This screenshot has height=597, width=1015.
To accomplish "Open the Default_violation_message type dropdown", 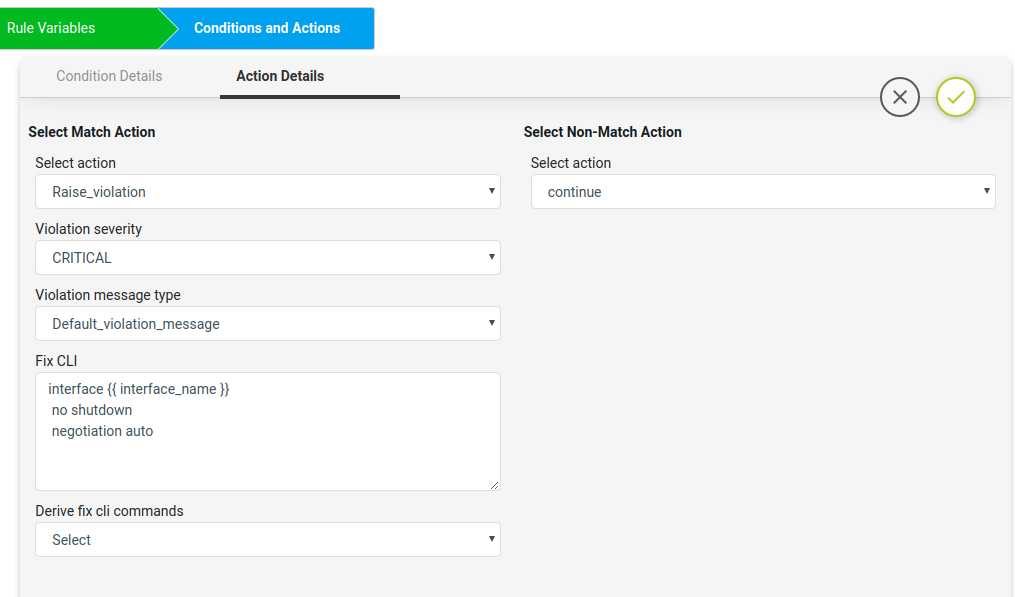I will (268, 324).
